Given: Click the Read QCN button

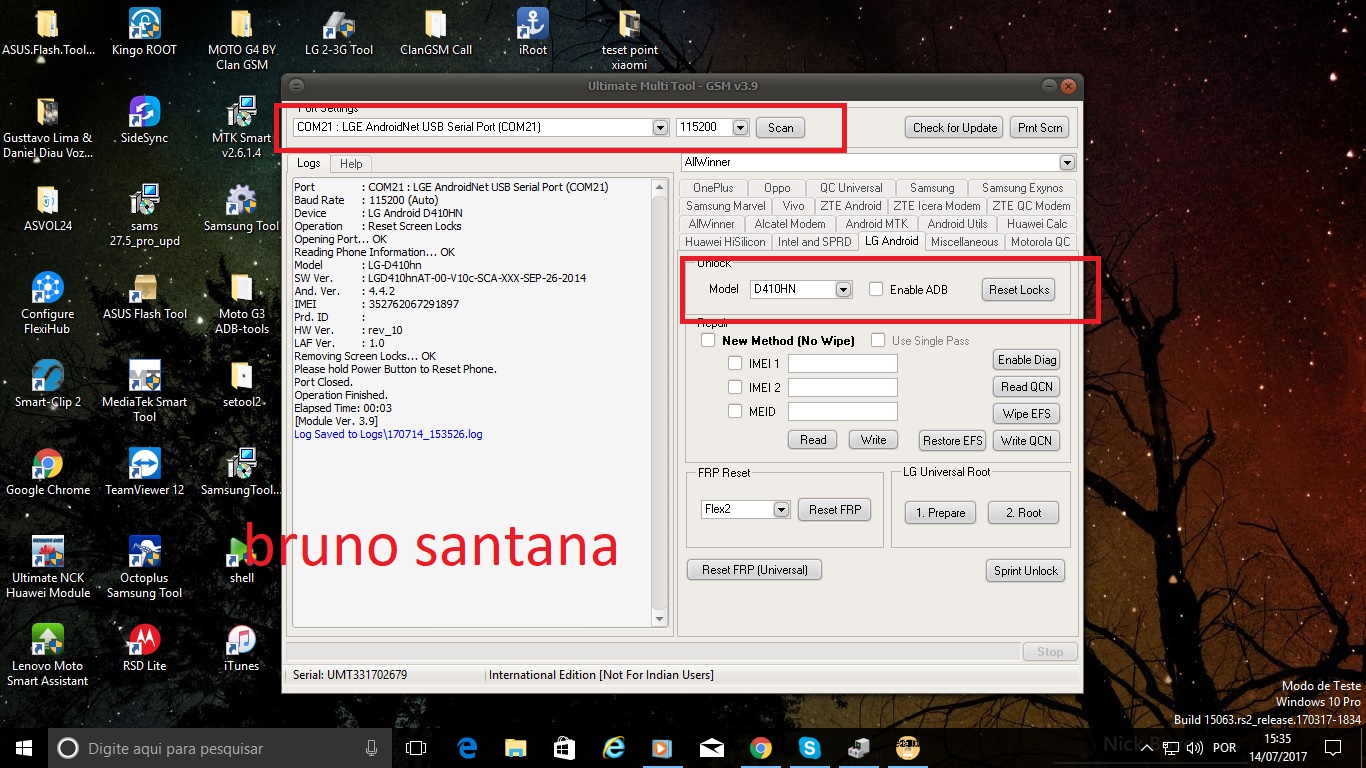Looking at the screenshot, I should coord(1026,386).
